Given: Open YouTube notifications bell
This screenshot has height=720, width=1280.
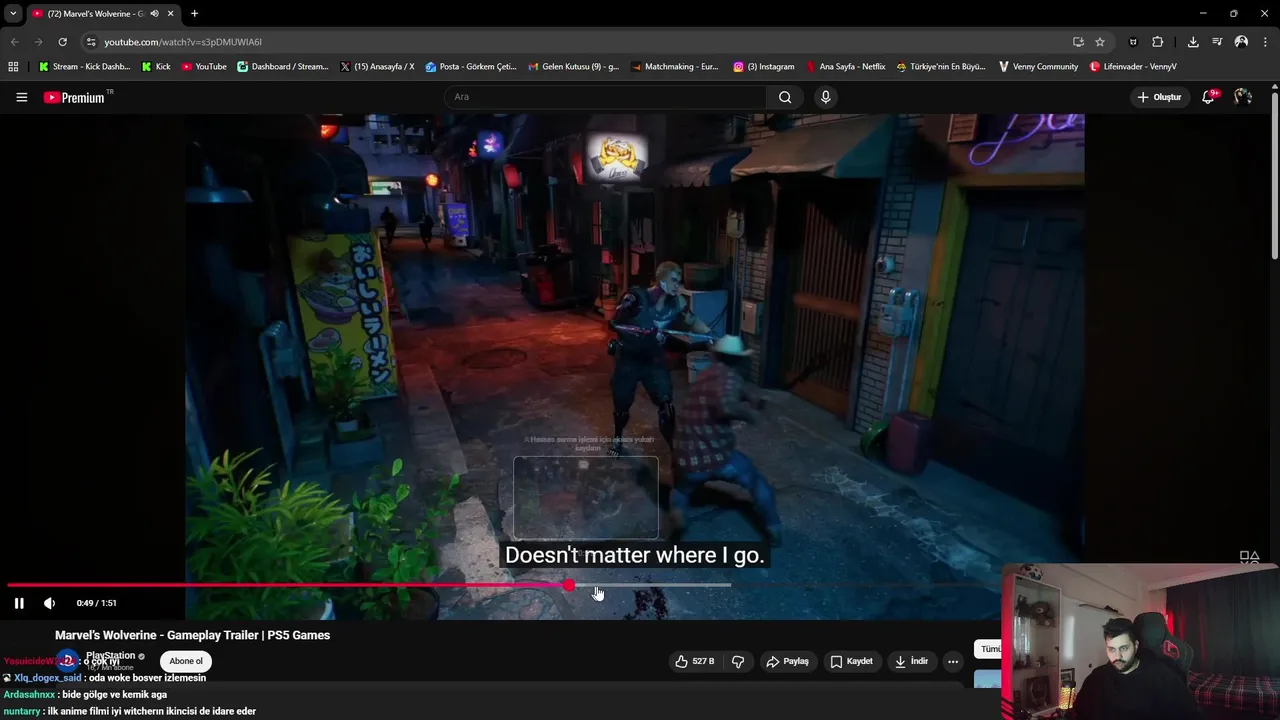Looking at the screenshot, I should pyautogui.click(x=1209, y=97).
